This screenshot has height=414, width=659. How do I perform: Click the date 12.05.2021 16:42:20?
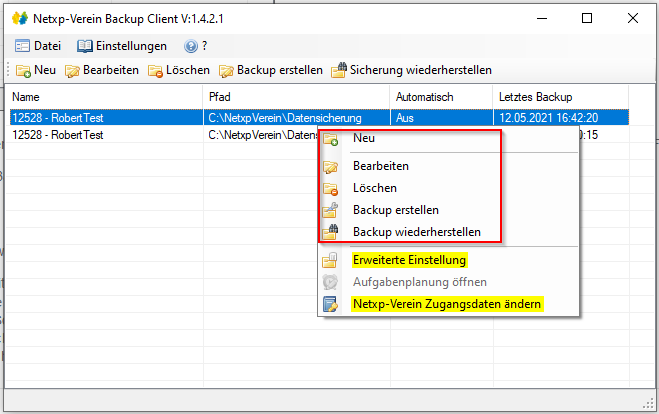pos(548,118)
